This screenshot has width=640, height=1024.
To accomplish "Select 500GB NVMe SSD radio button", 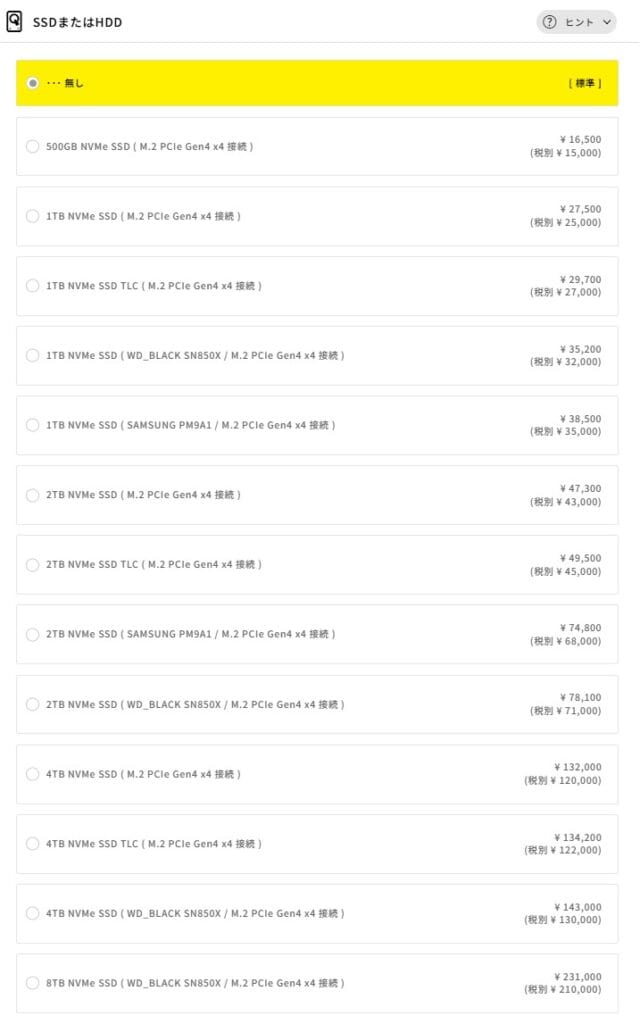I will tap(33, 146).
